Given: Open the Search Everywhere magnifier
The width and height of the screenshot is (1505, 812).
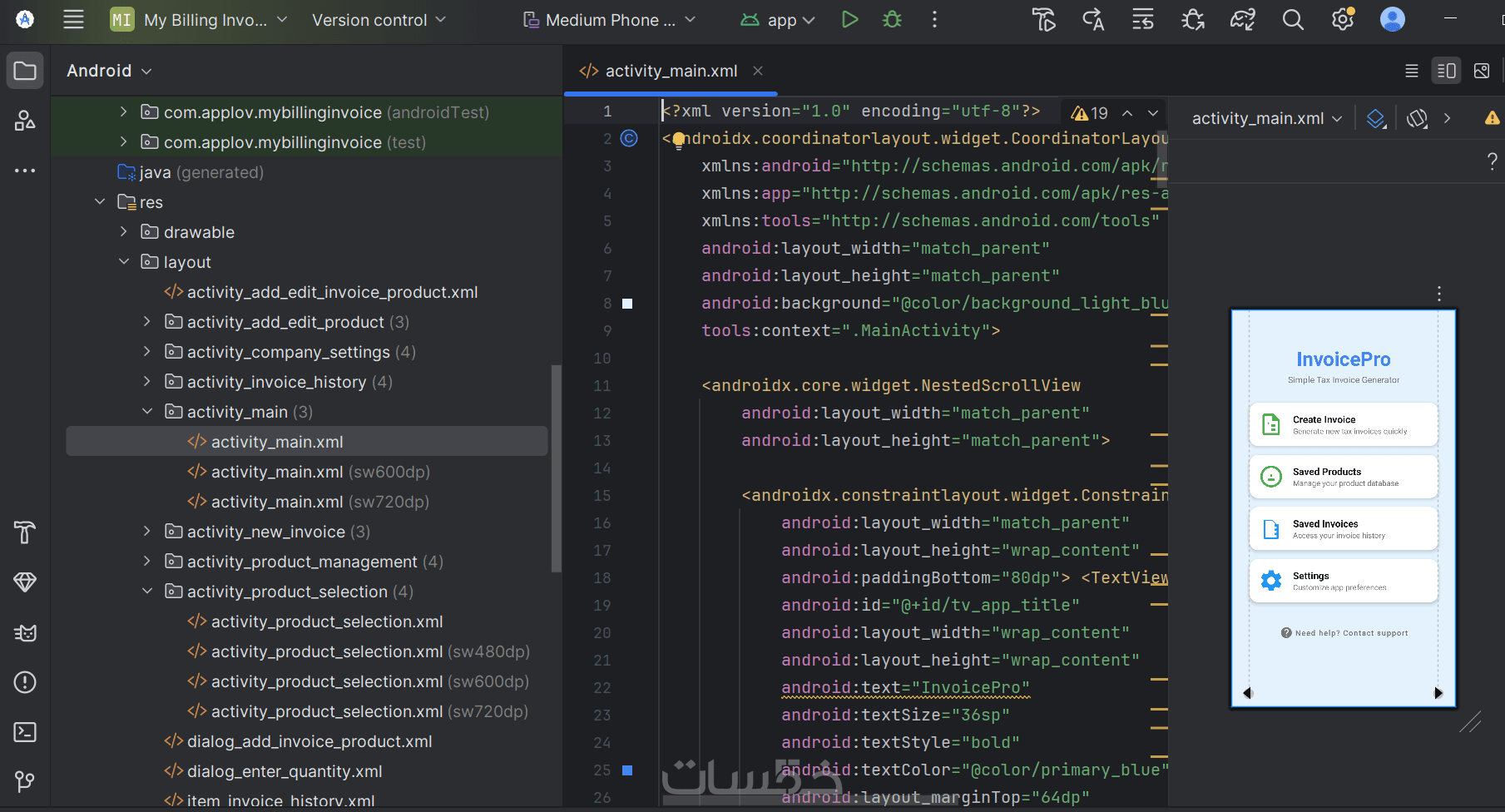Looking at the screenshot, I should (x=1293, y=20).
